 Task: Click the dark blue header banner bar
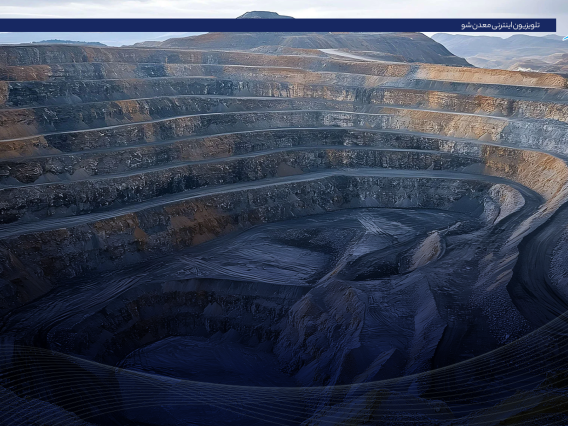(x=278, y=25)
